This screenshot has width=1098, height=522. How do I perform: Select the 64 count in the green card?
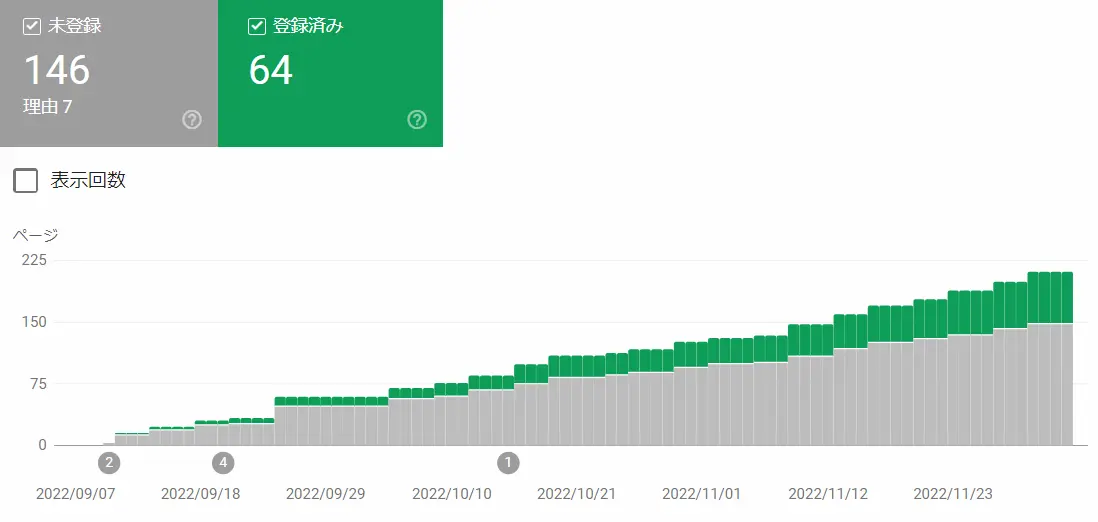pyautogui.click(x=270, y=70)
